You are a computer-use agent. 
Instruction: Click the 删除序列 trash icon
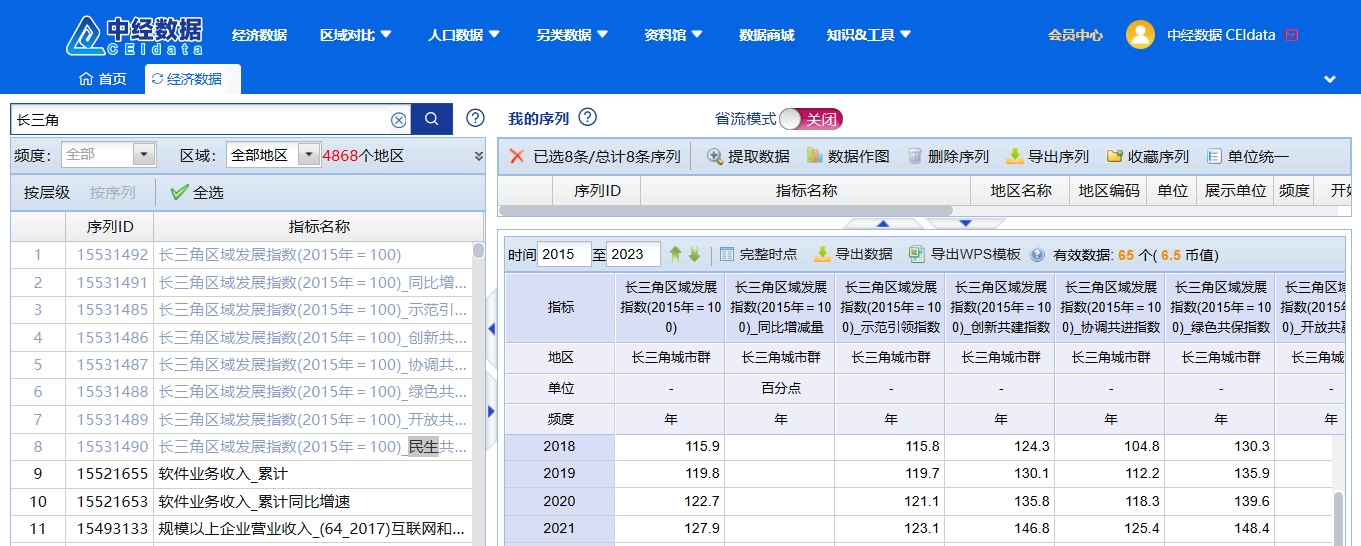(x=915, y=157)
